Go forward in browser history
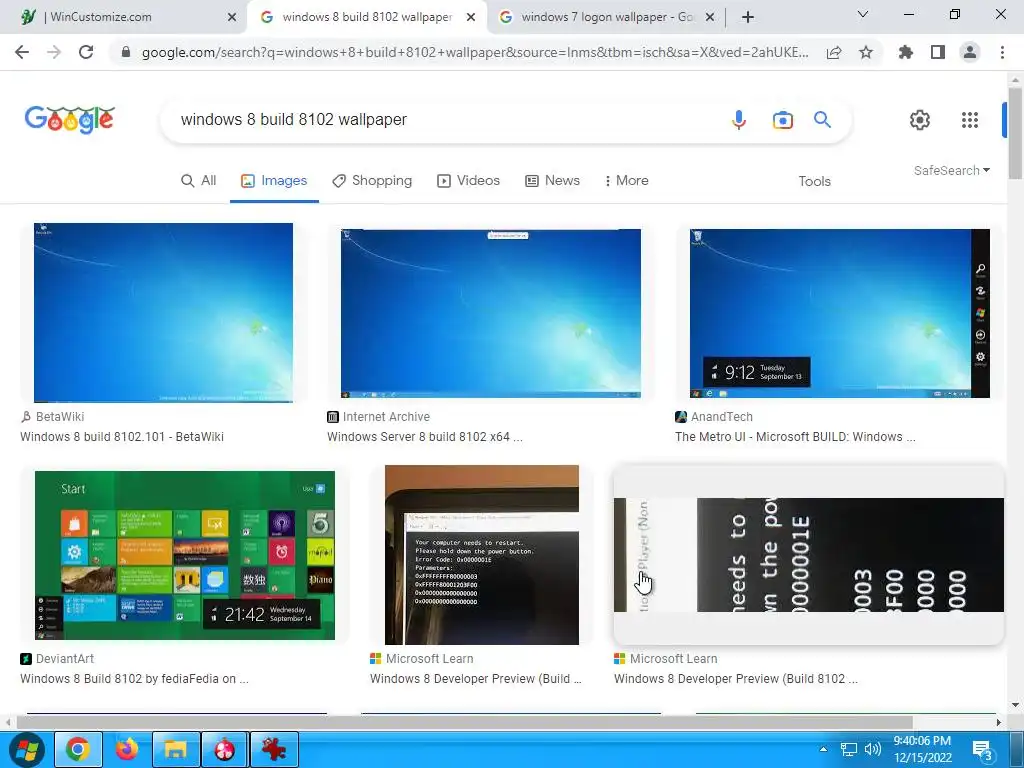The width and height of the screenshot is (1024, 768). pos(54,52)
